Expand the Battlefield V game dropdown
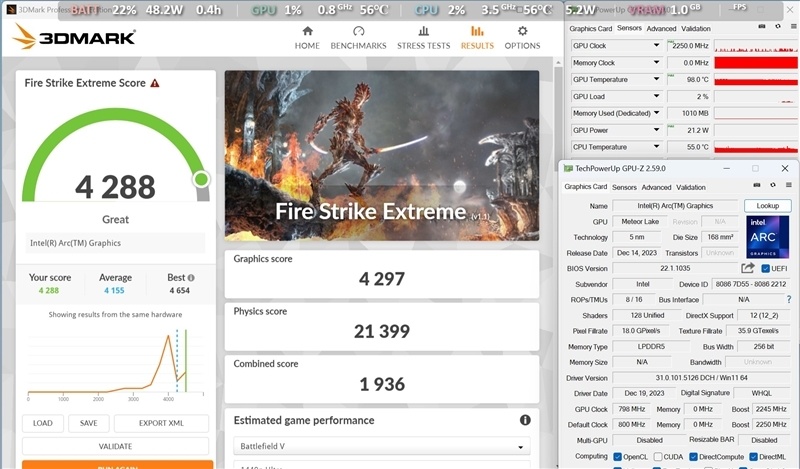The image size is (800, 469). [381, 446]
